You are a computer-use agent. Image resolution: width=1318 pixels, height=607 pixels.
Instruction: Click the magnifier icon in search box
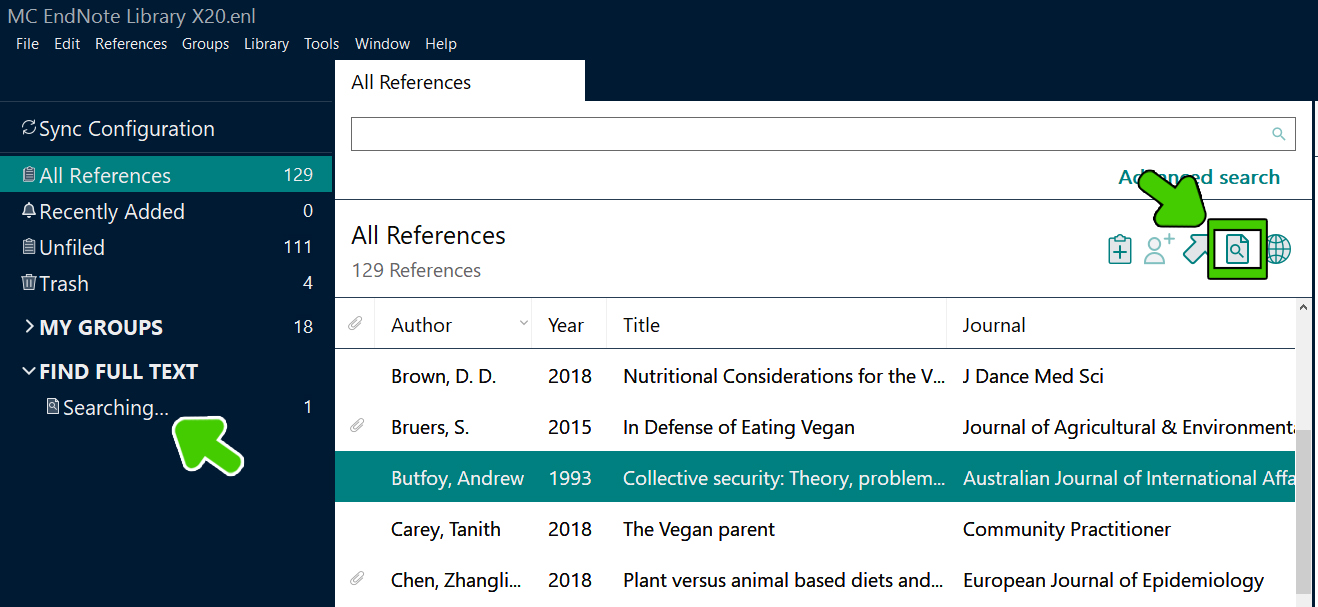[1278, 134]
